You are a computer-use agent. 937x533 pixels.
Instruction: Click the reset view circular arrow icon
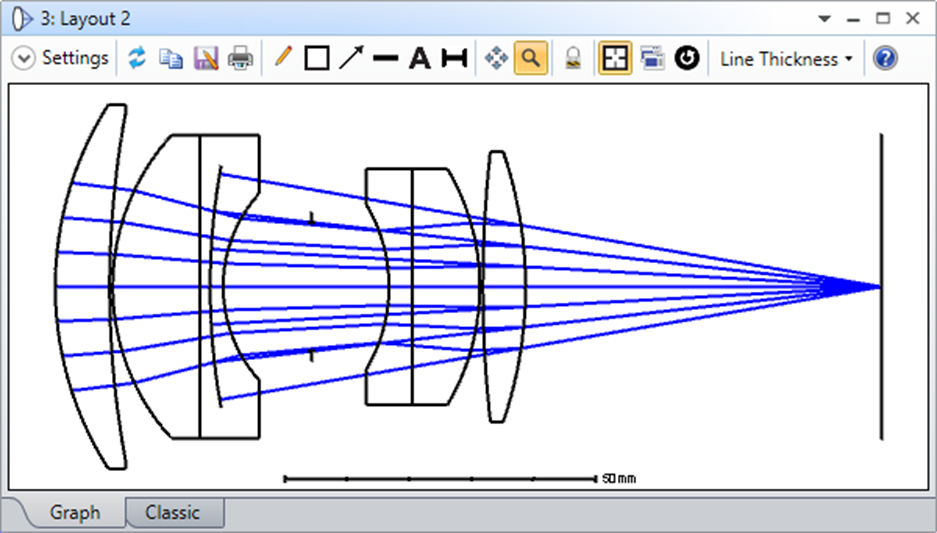pos(687,59)
